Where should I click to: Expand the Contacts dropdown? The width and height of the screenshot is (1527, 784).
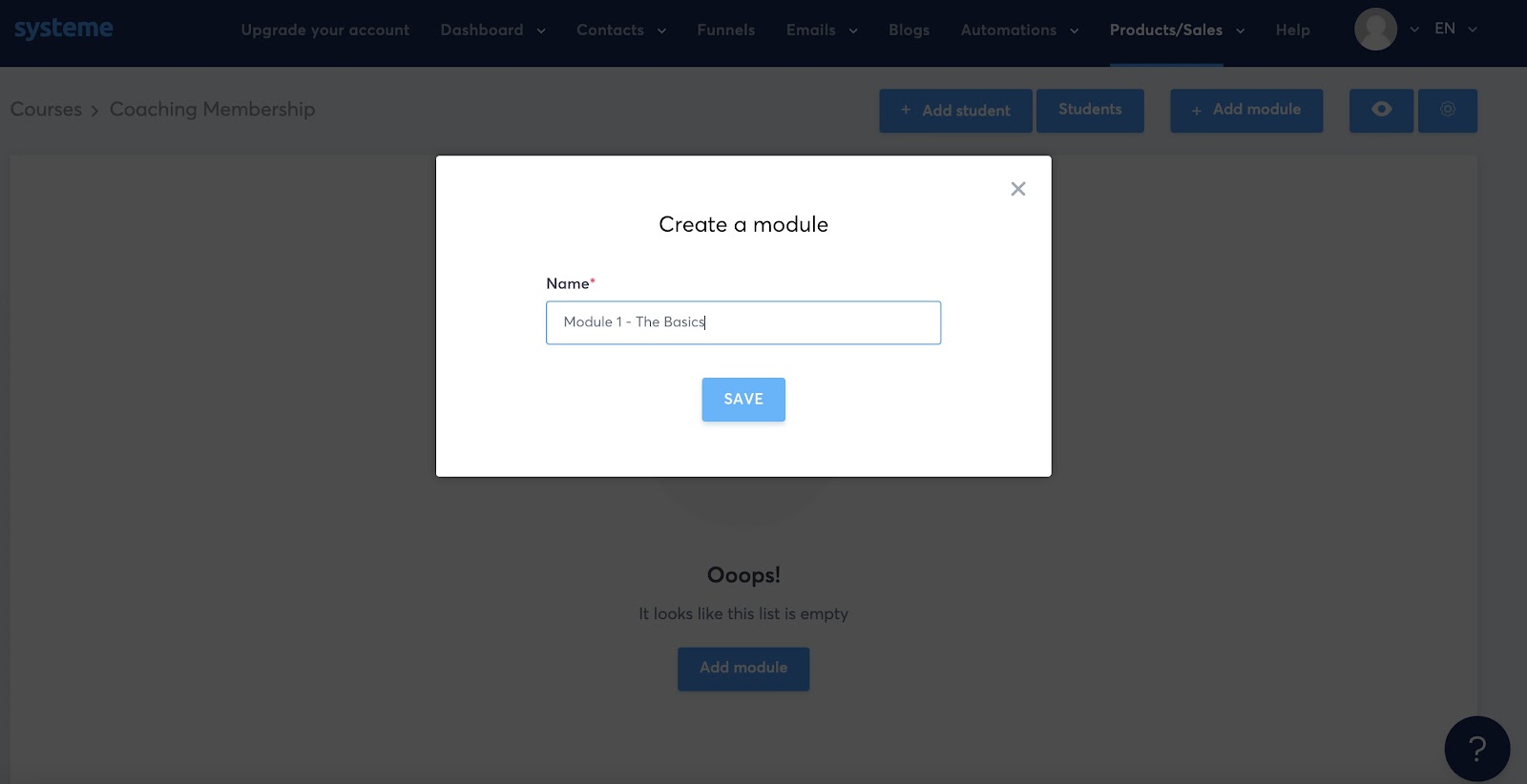tap(621, 31)
